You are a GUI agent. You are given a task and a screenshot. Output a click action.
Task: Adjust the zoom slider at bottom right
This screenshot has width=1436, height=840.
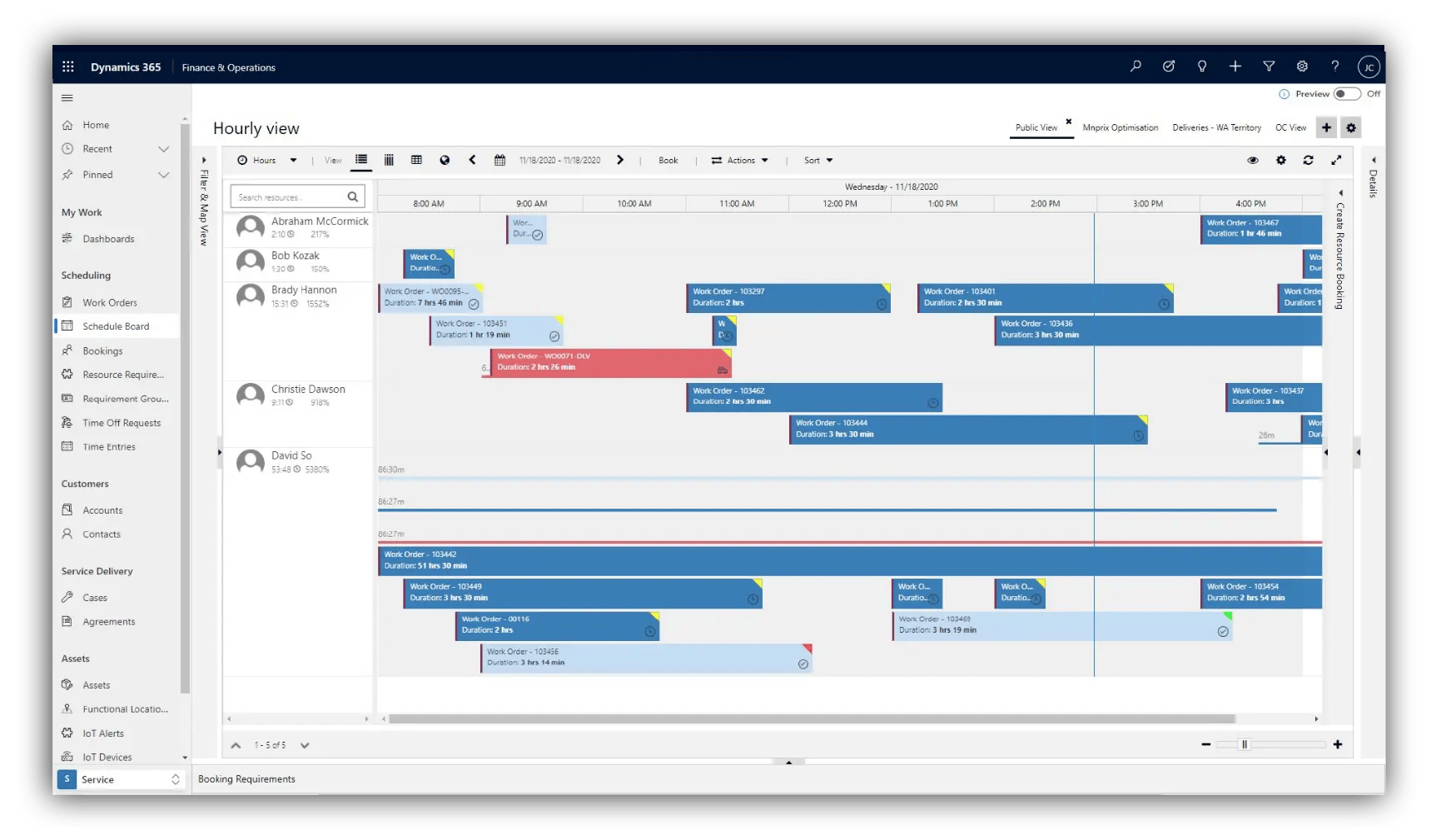point(1244,745)
